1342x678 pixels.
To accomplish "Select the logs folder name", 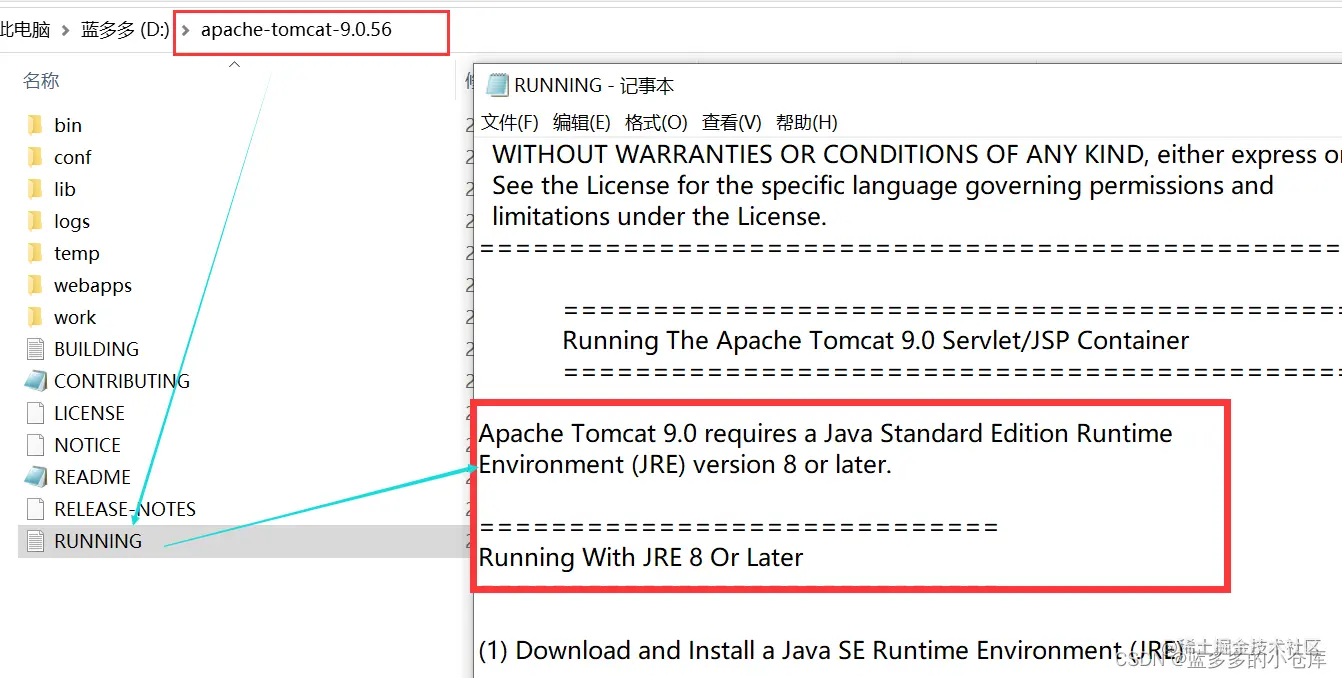I will click(x=72, y=221).
